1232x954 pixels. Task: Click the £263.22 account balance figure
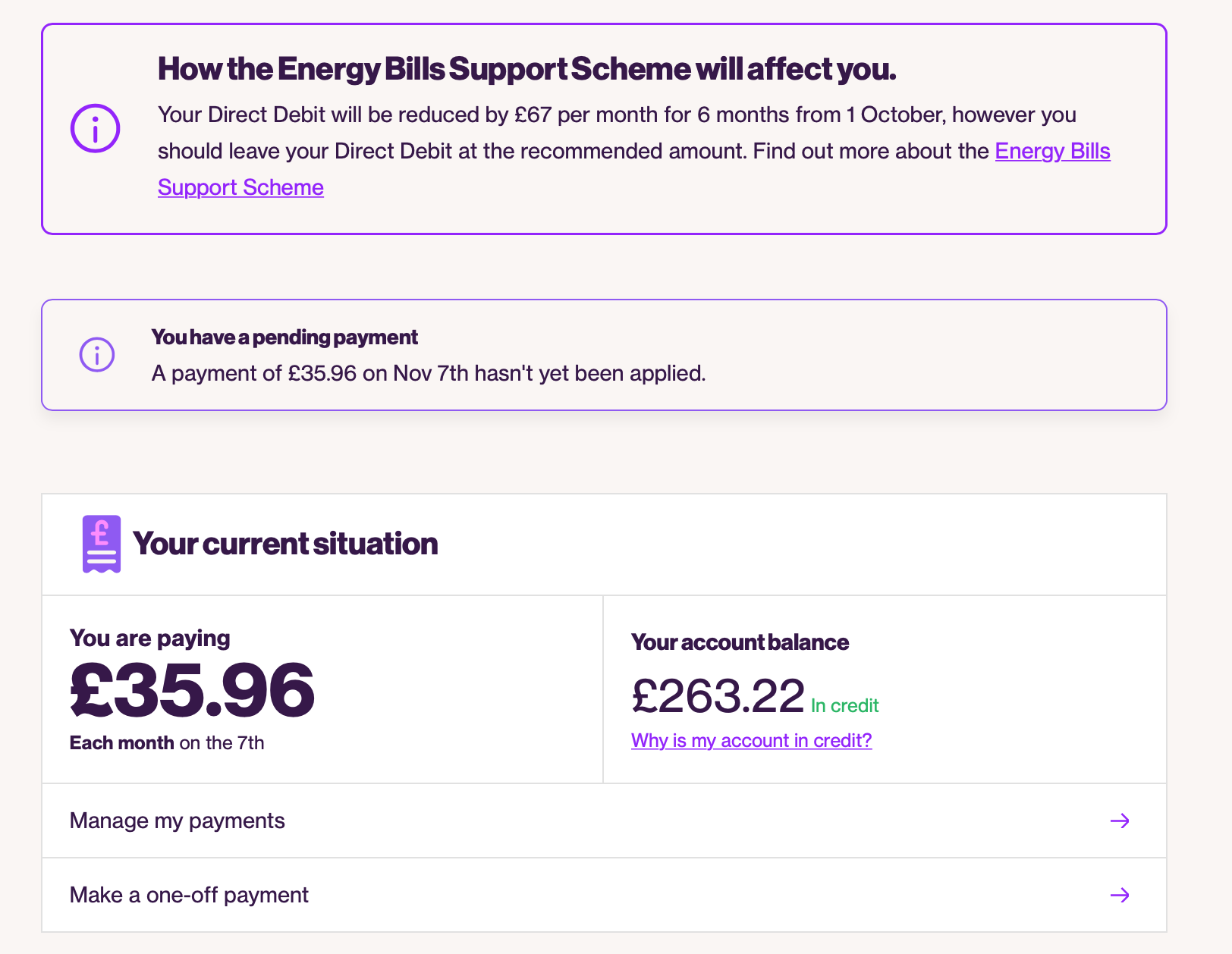pos(718,696)
